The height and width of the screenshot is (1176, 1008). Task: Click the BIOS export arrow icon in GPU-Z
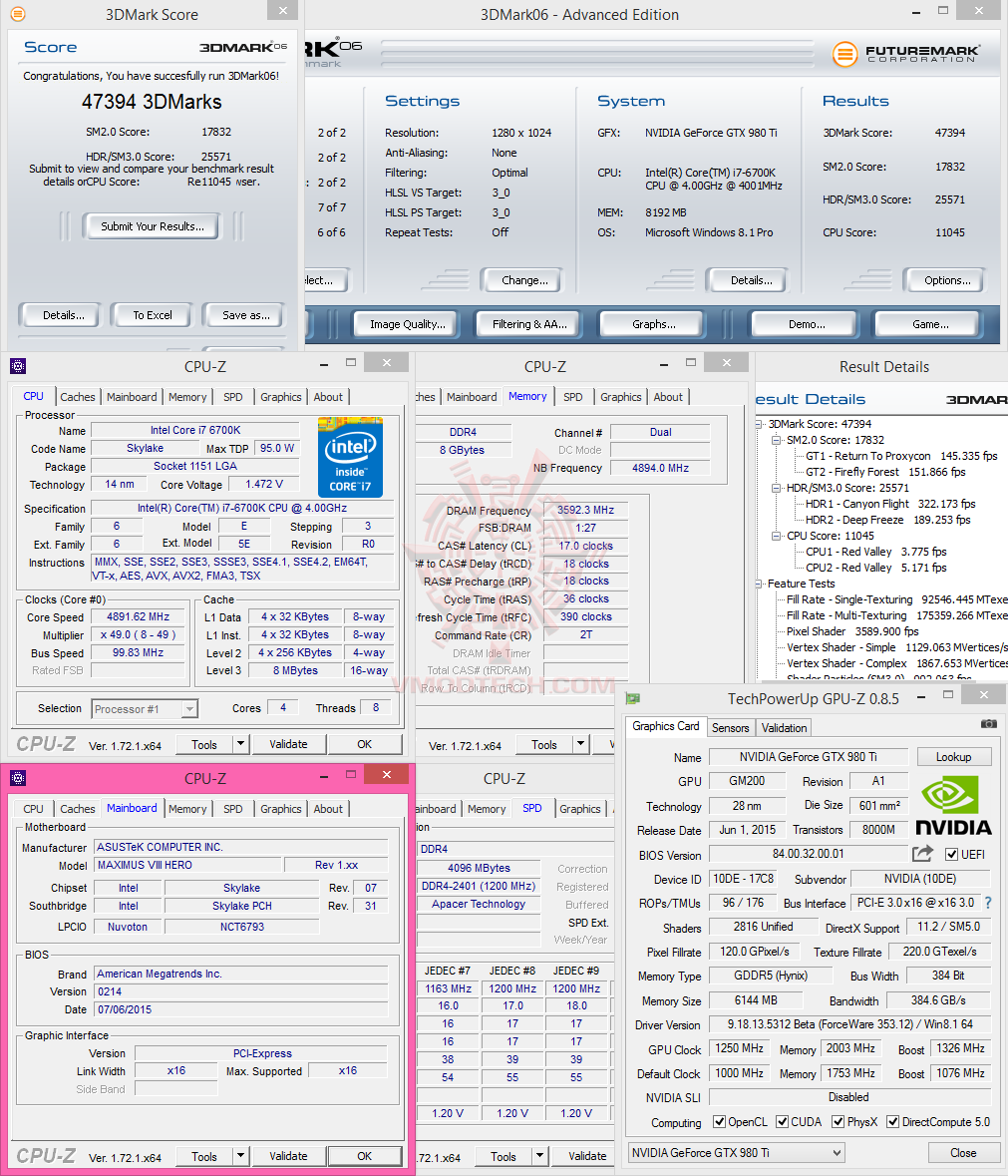coord(922,854)
